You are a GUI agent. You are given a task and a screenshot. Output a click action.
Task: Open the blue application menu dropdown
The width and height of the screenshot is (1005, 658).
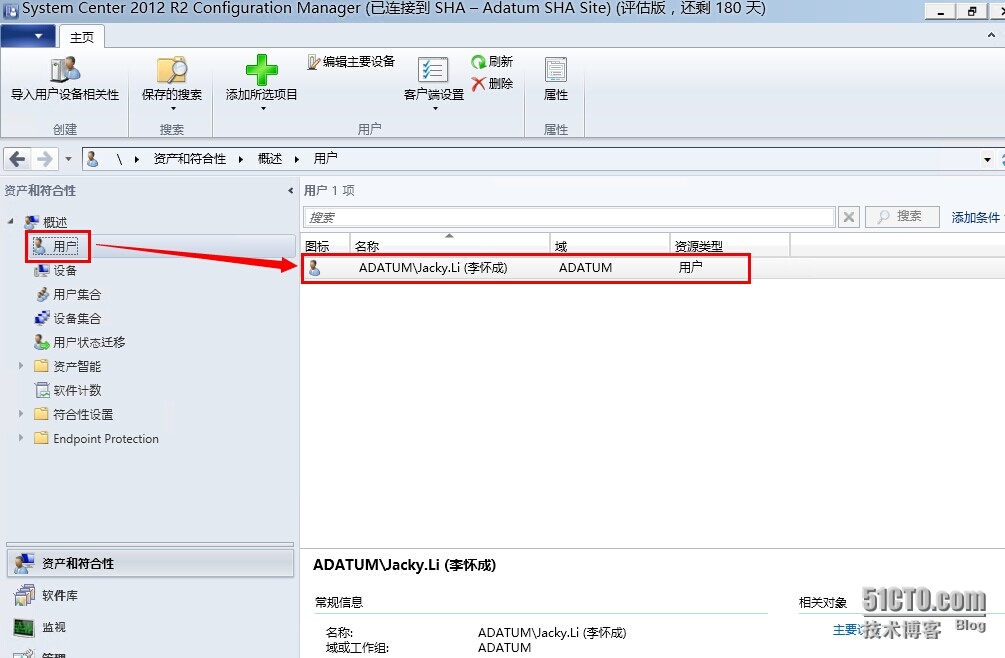click(28, 37)
